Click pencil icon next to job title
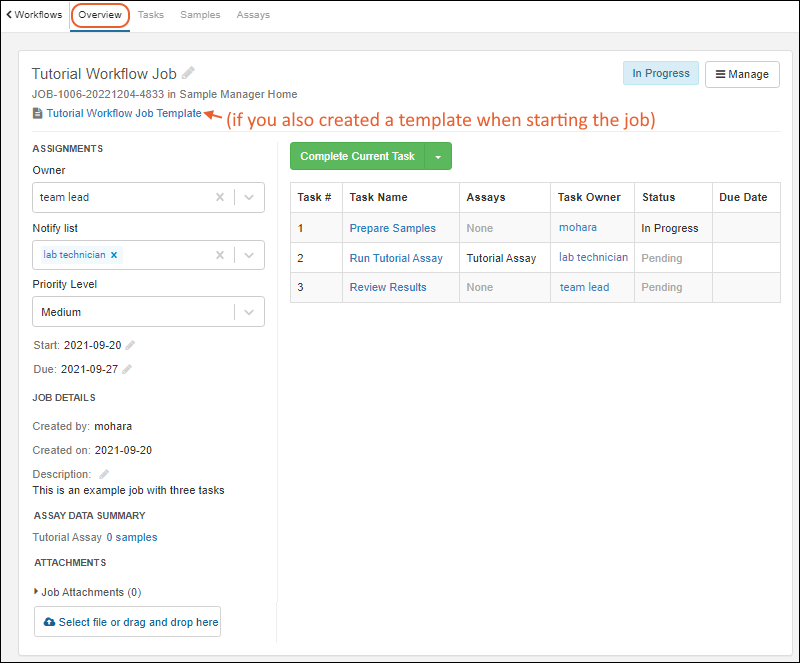Image resolution: width=800 pixels, height=663 pixels. coord(188,73)
